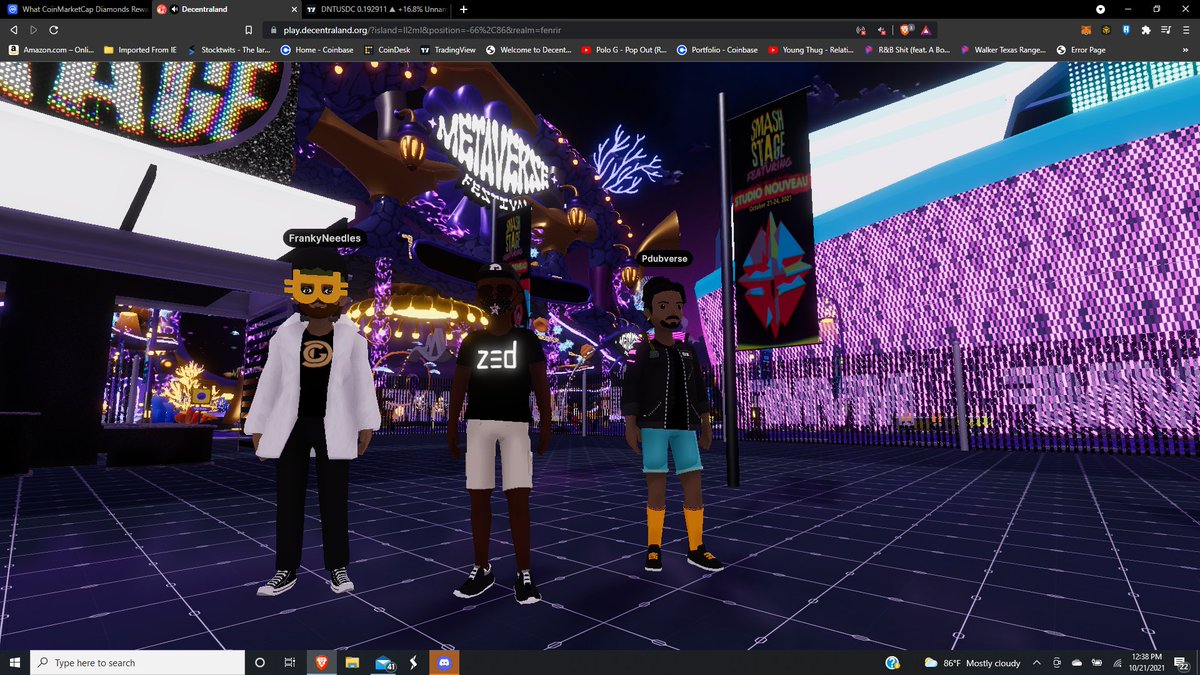Open the Imported From IE bookmarks folder
Image resolution: width=1200 pixels, height=675 pixels.
point(139,49)
